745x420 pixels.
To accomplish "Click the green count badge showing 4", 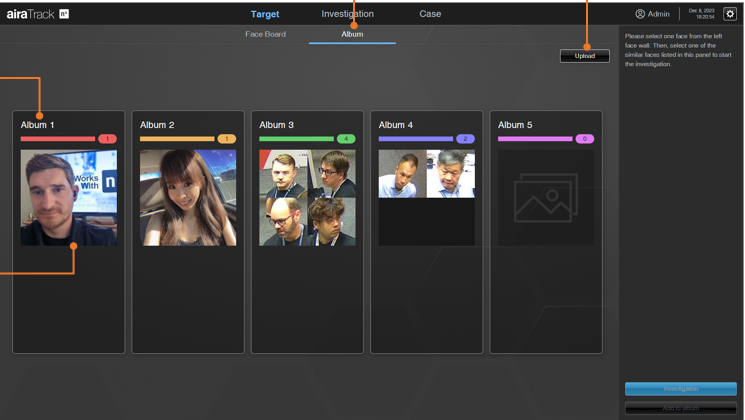I will pyautogui.click(x=346, y=139).
